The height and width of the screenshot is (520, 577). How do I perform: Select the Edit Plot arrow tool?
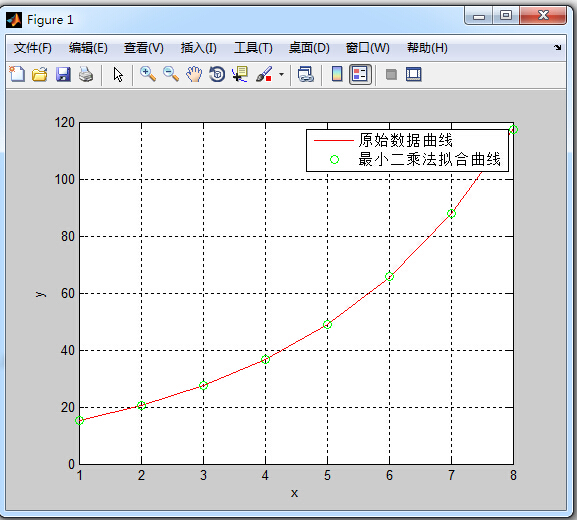pyautogui.click(x=118, y=75)
